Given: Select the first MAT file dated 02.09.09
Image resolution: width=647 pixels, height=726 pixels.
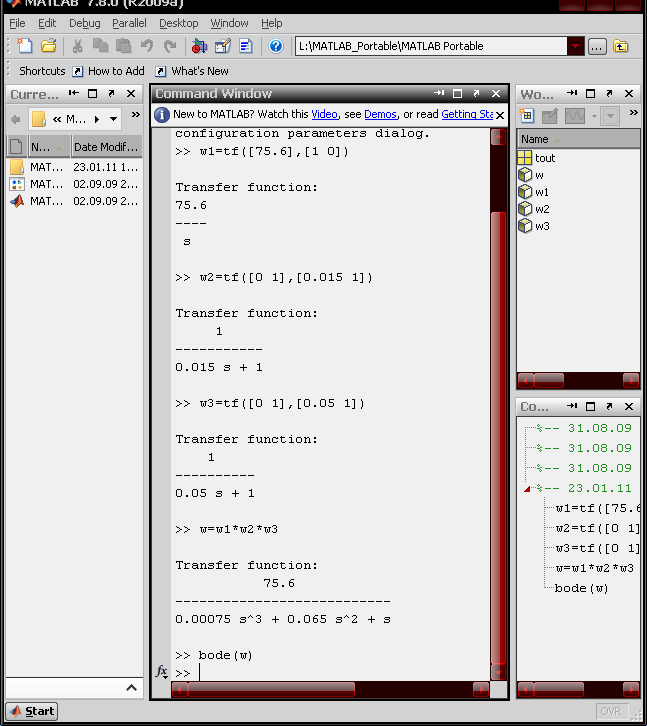Looking at the screenshot, I should click(x=74, y=184).
